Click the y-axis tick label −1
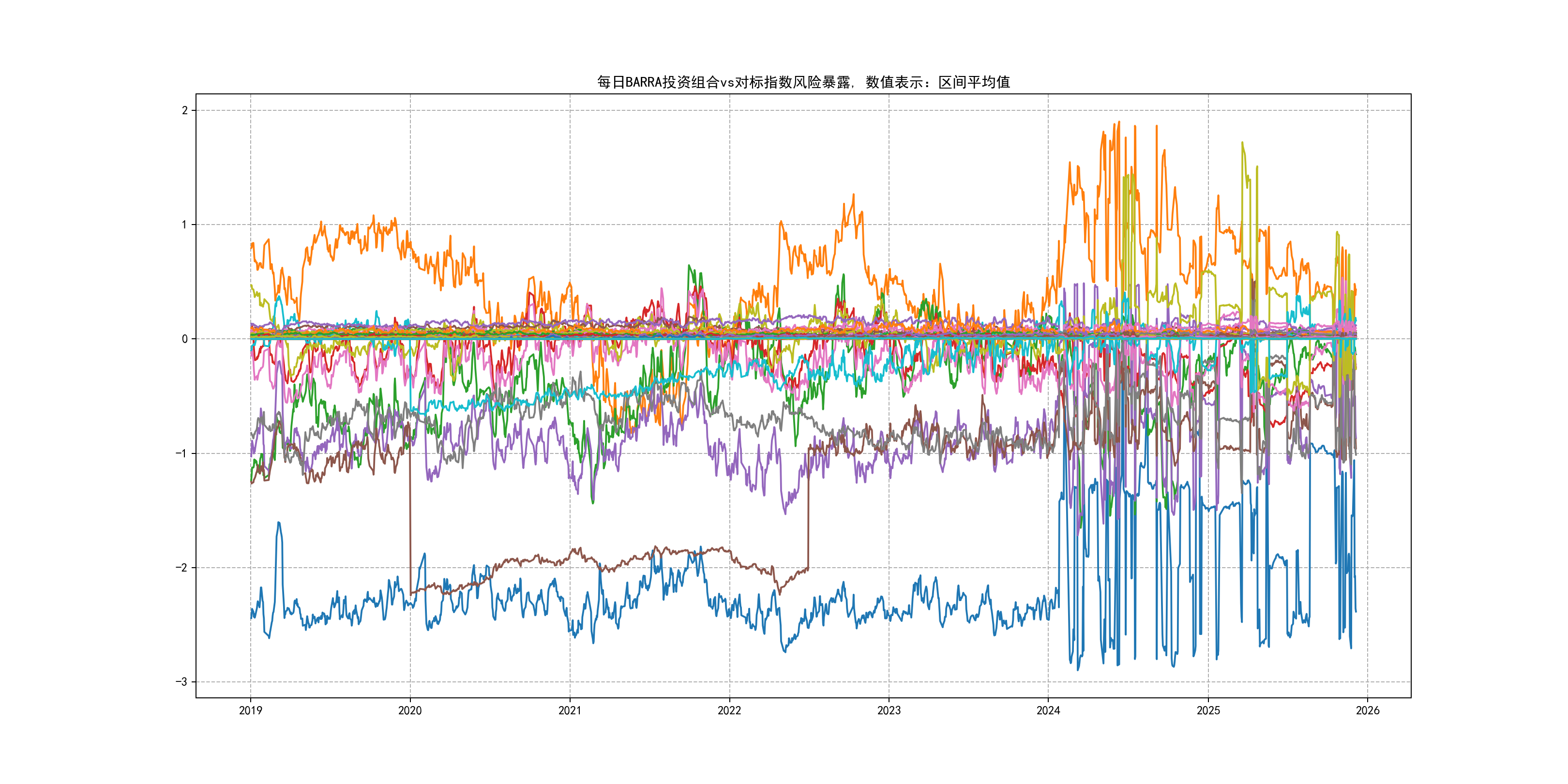Screen dimensions: 1568x784 point(181,453)
